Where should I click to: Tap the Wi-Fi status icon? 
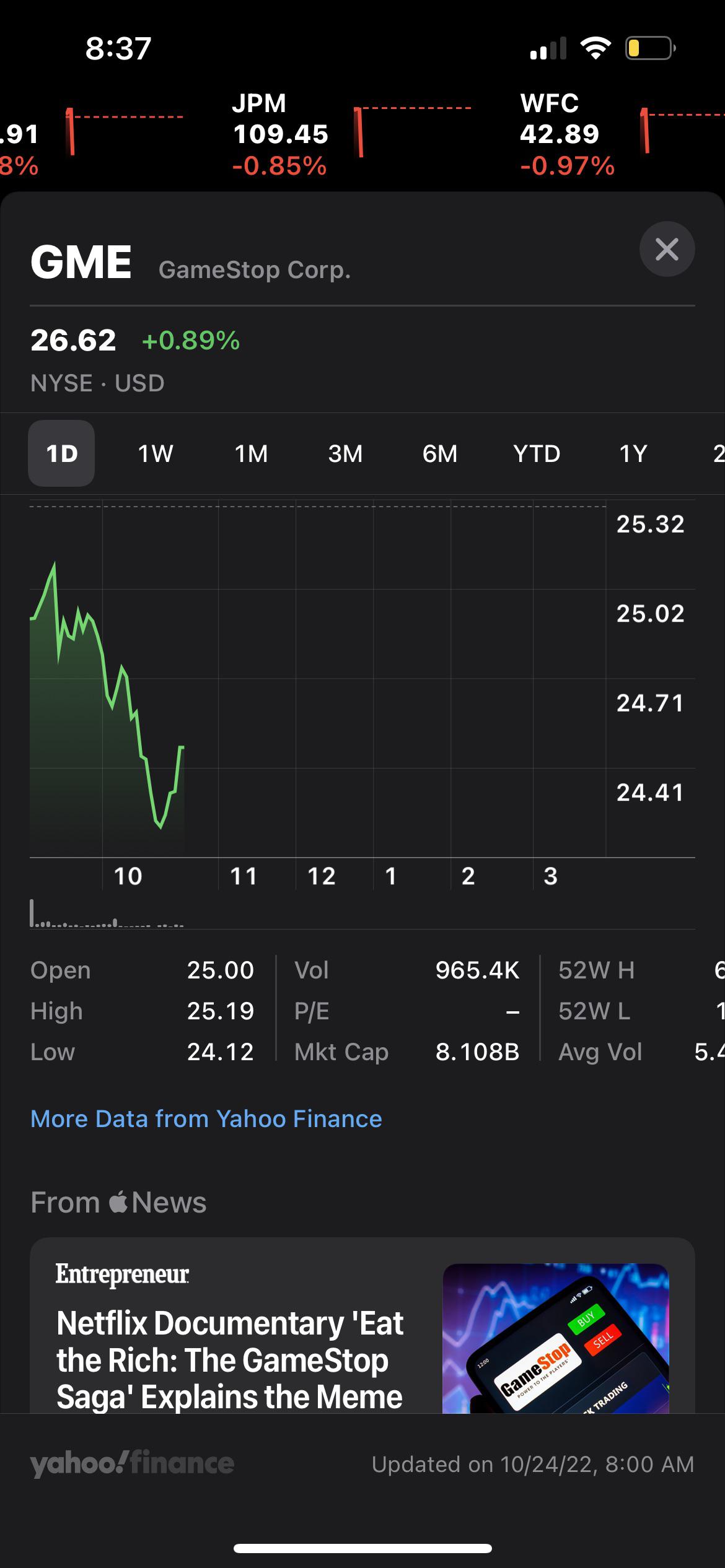(x=595, y=48)
